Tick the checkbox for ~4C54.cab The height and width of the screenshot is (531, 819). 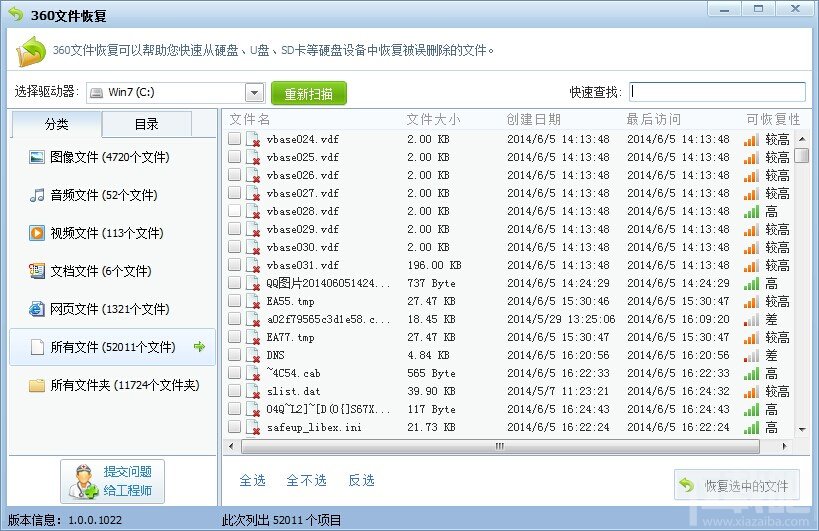coord(234,373)
